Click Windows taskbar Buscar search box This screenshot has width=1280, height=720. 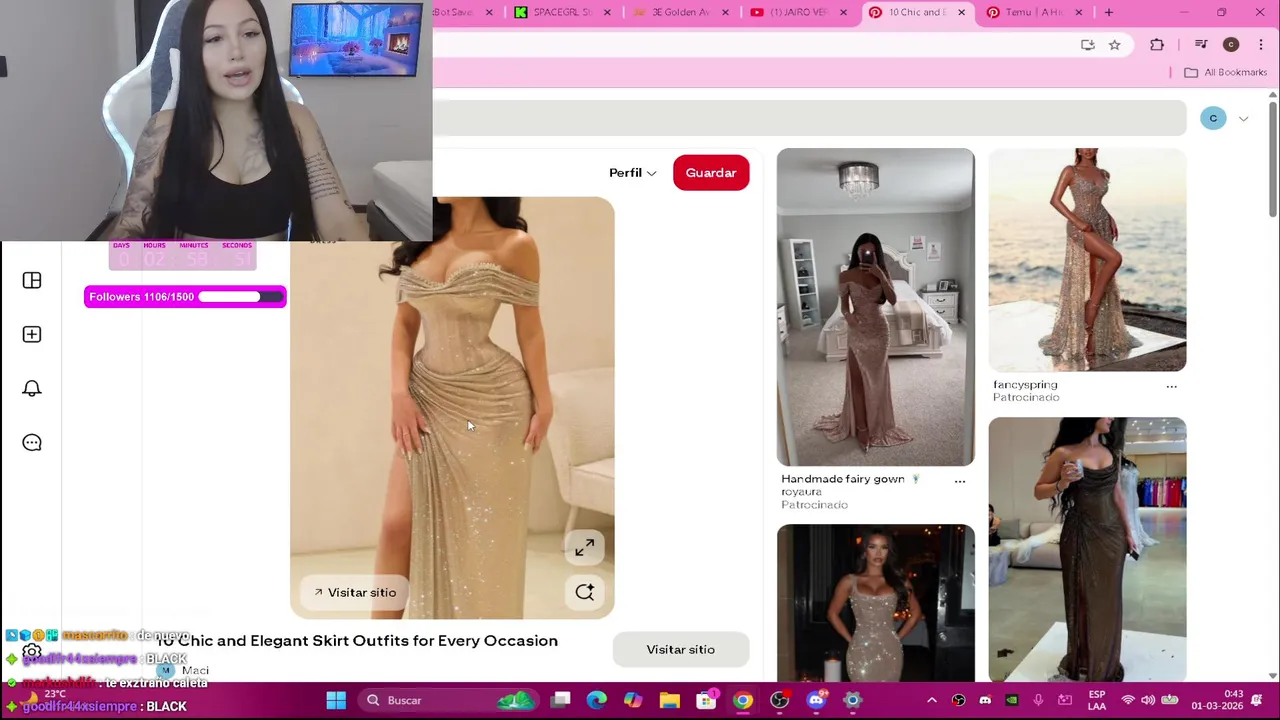click(448, 700)
